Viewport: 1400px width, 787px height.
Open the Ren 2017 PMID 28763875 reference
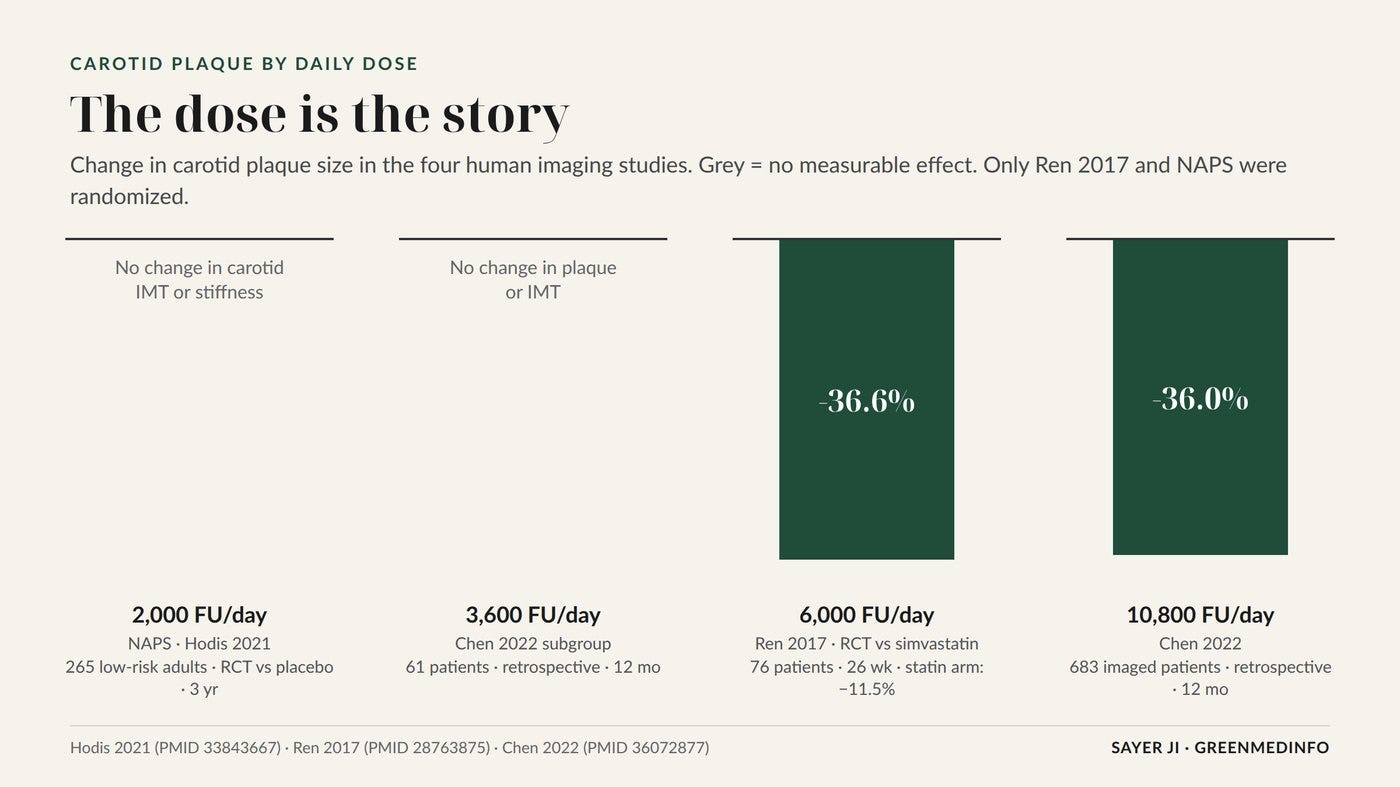[391, 747]
